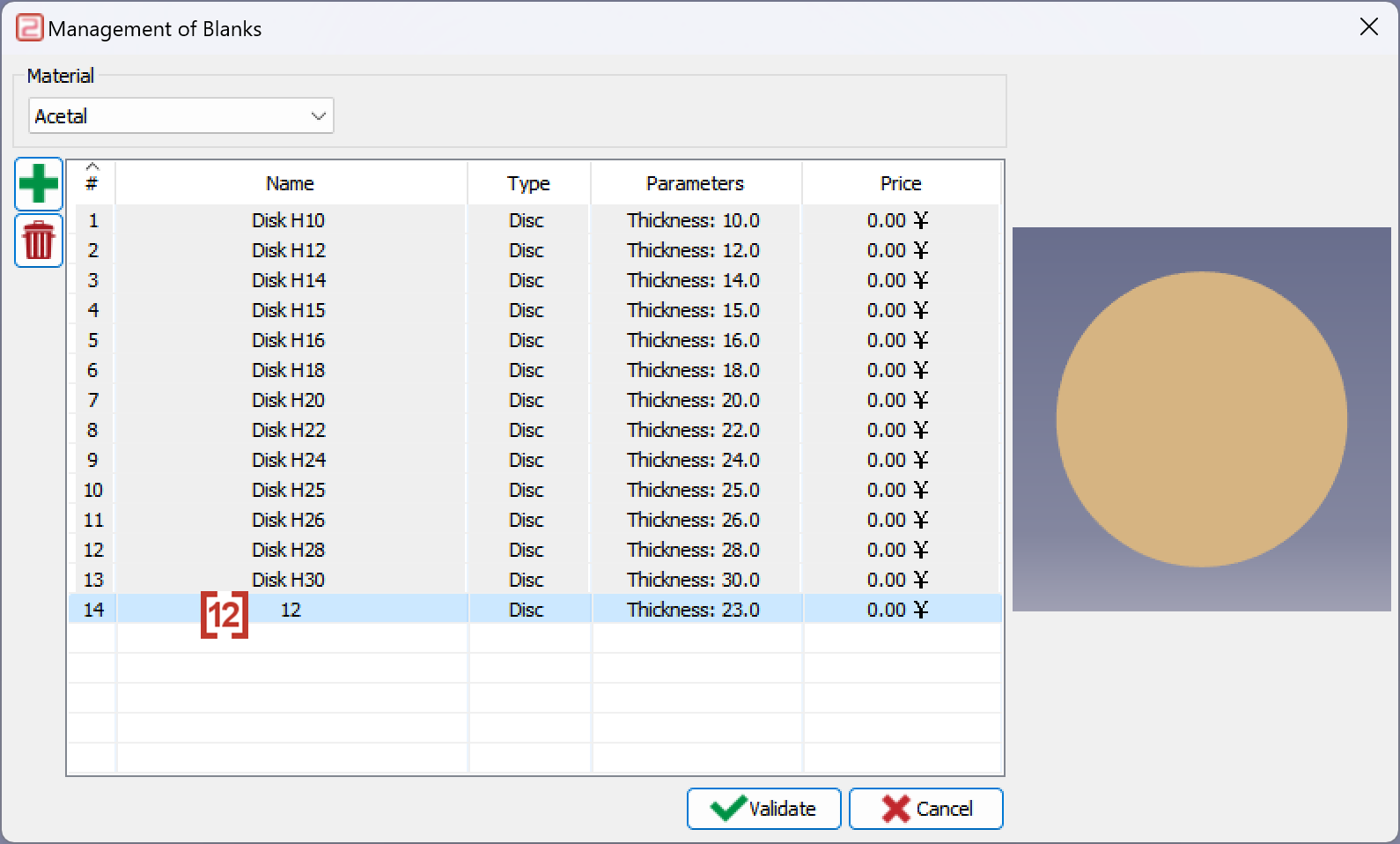Add a new blank with green plus
This screenshot has height=844, width=1400.
point(39,184)
